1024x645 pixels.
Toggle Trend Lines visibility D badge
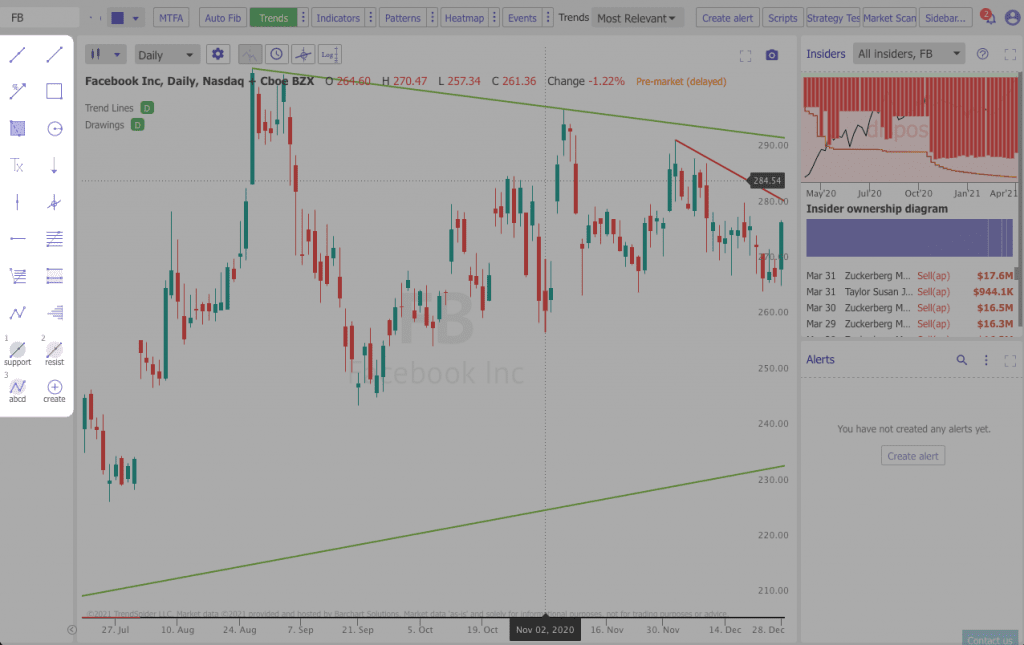(148, 108)
